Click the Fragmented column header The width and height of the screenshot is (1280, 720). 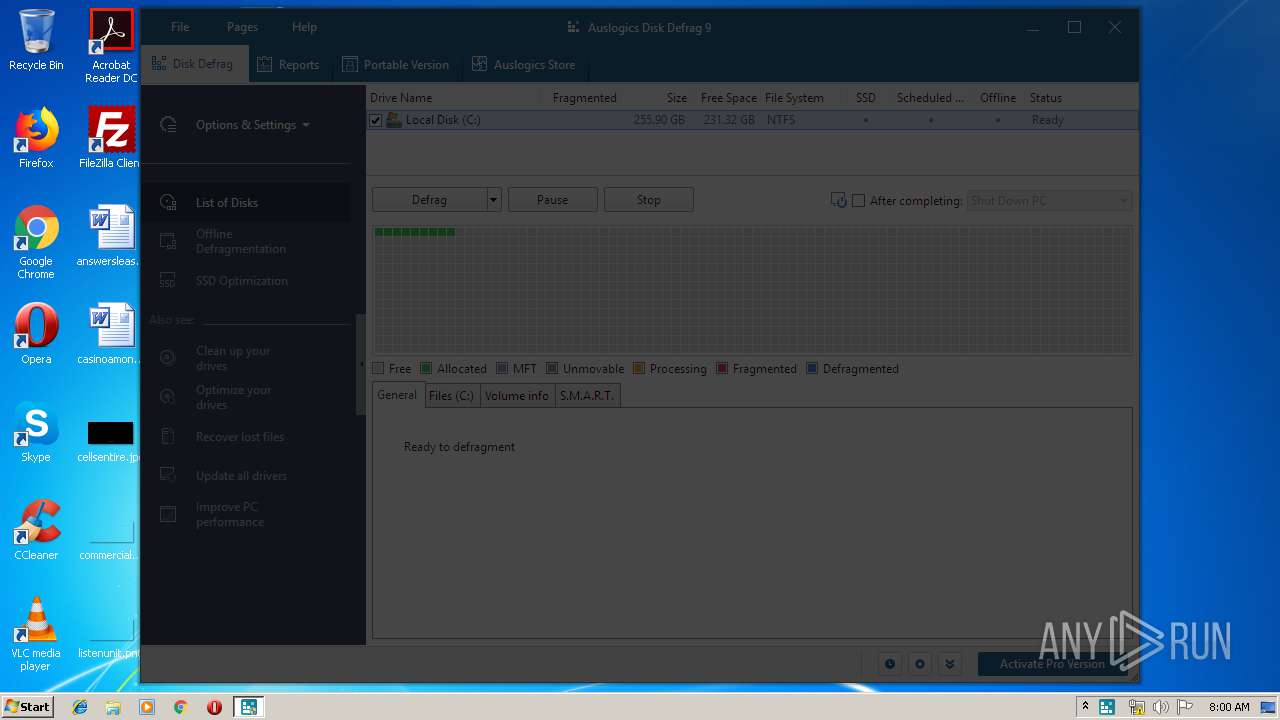coord(584,98)
